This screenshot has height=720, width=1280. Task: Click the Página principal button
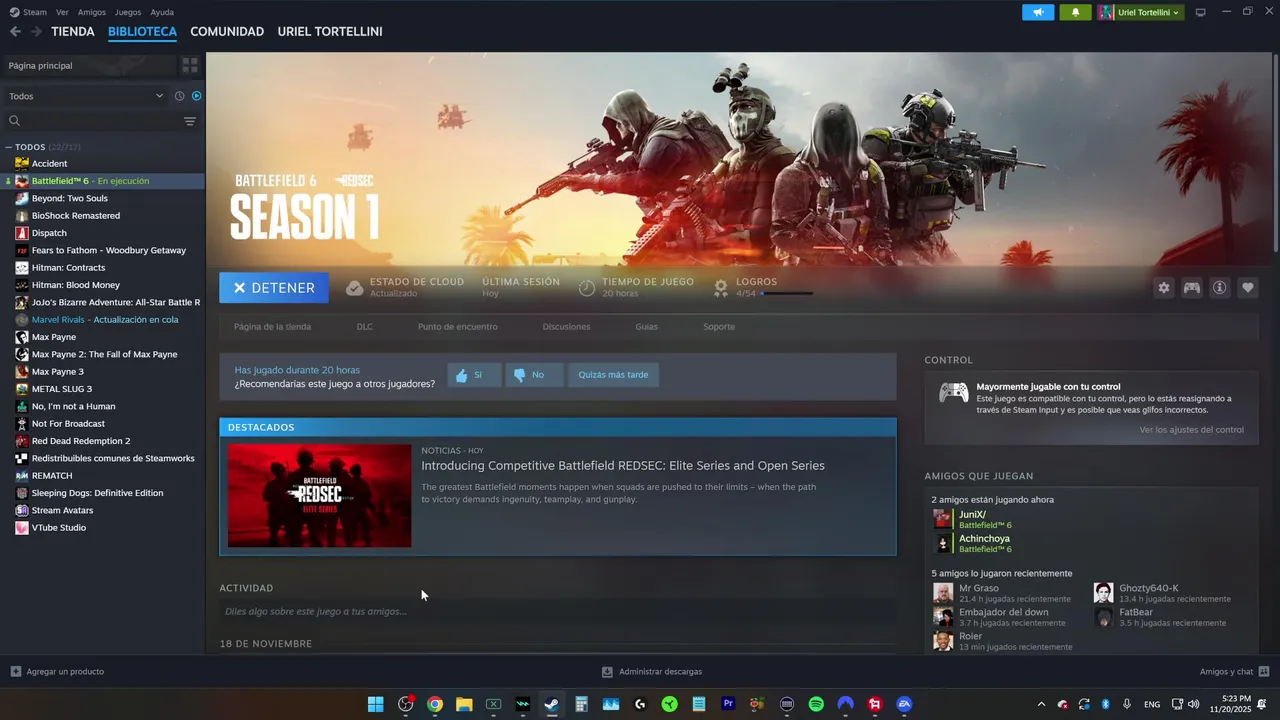coord(90,65)
